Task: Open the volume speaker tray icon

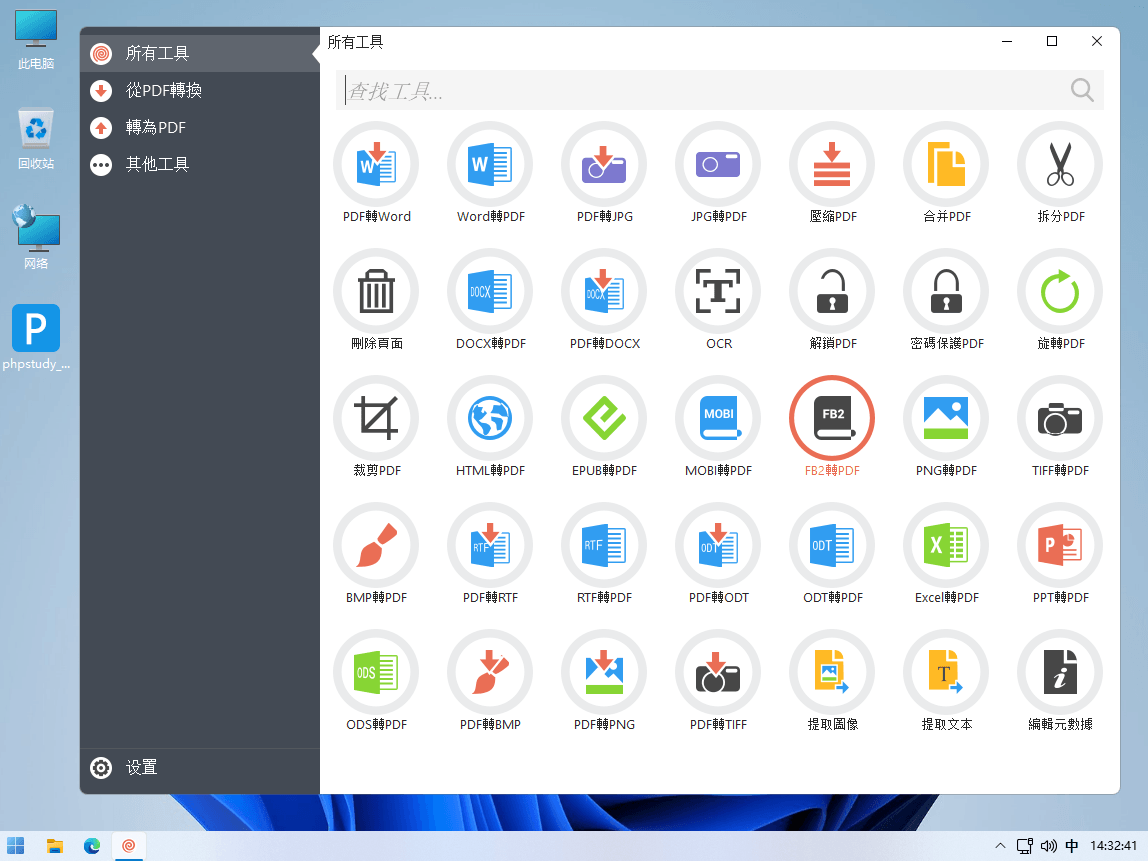Action: point(1048,846)
